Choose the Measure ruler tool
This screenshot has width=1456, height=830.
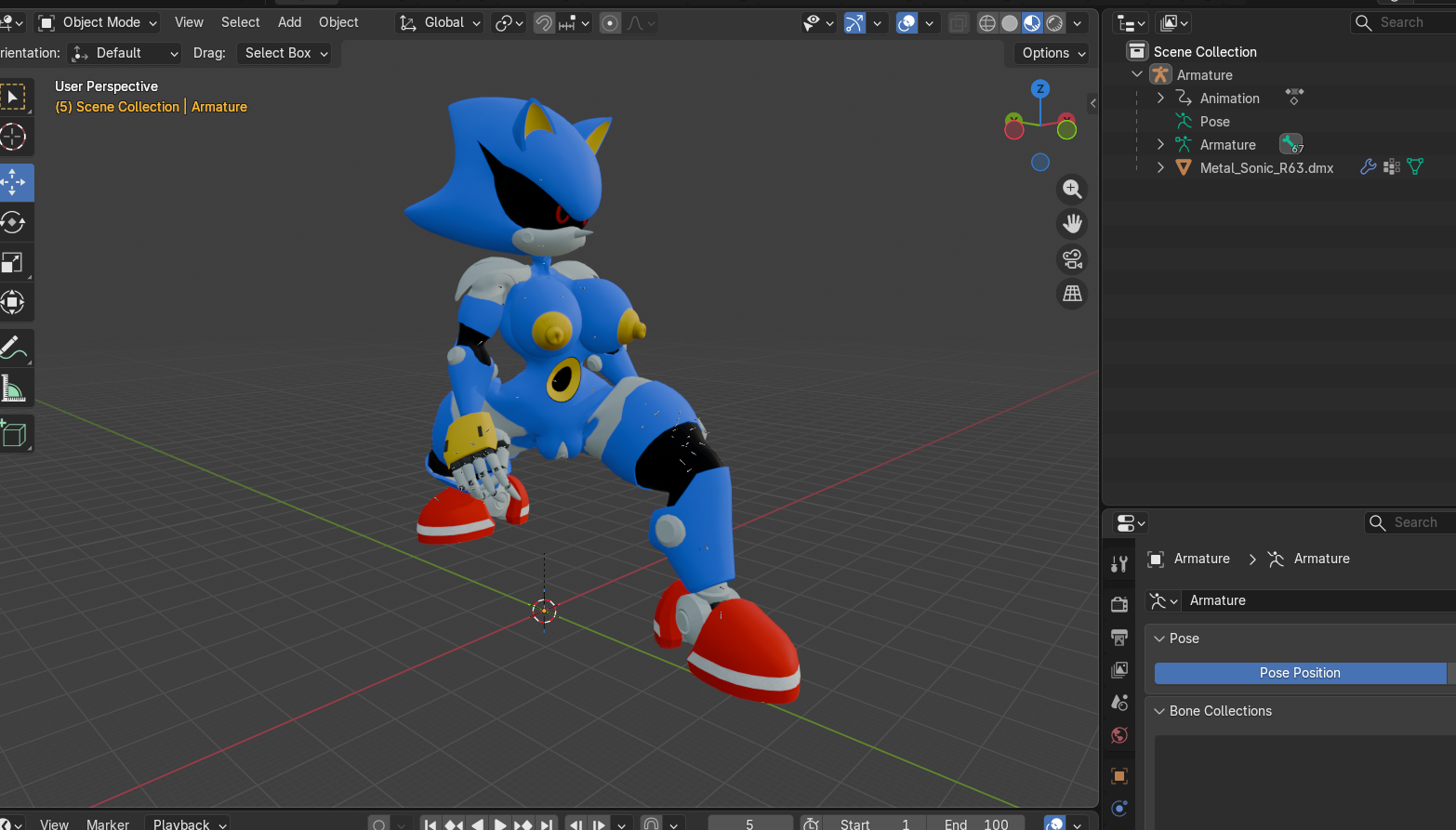pos(13,389)
